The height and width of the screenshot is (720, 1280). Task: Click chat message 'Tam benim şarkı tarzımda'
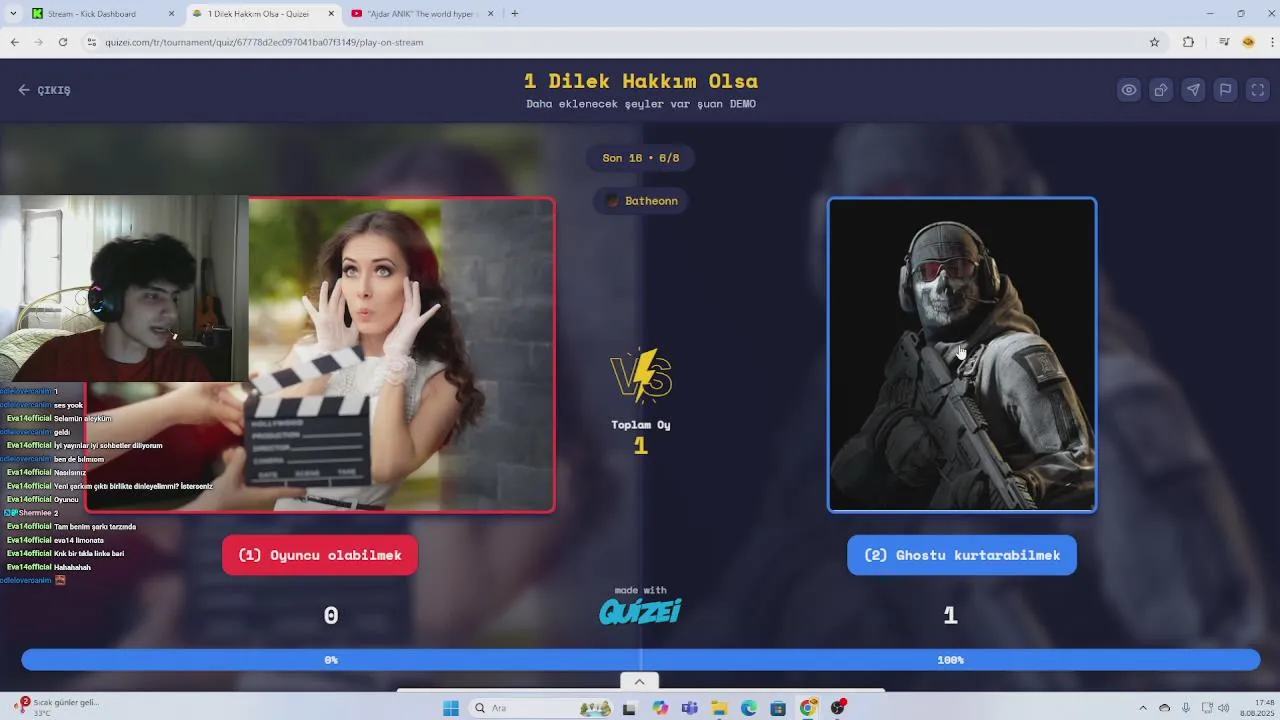[95, 527]
